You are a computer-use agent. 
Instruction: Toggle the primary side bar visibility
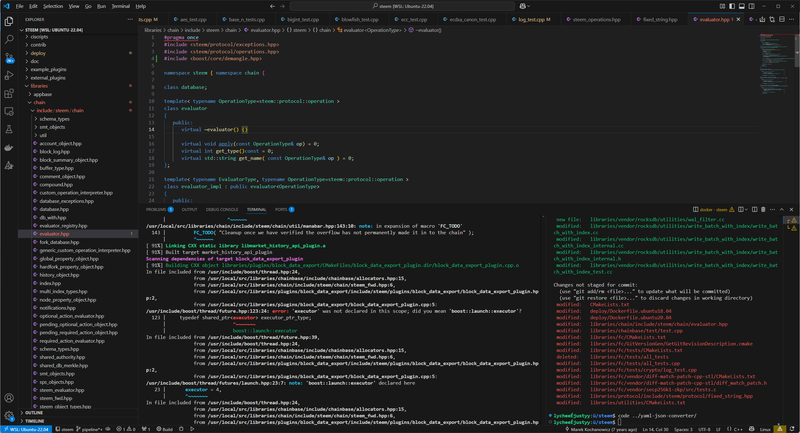(x=732, y=6)
